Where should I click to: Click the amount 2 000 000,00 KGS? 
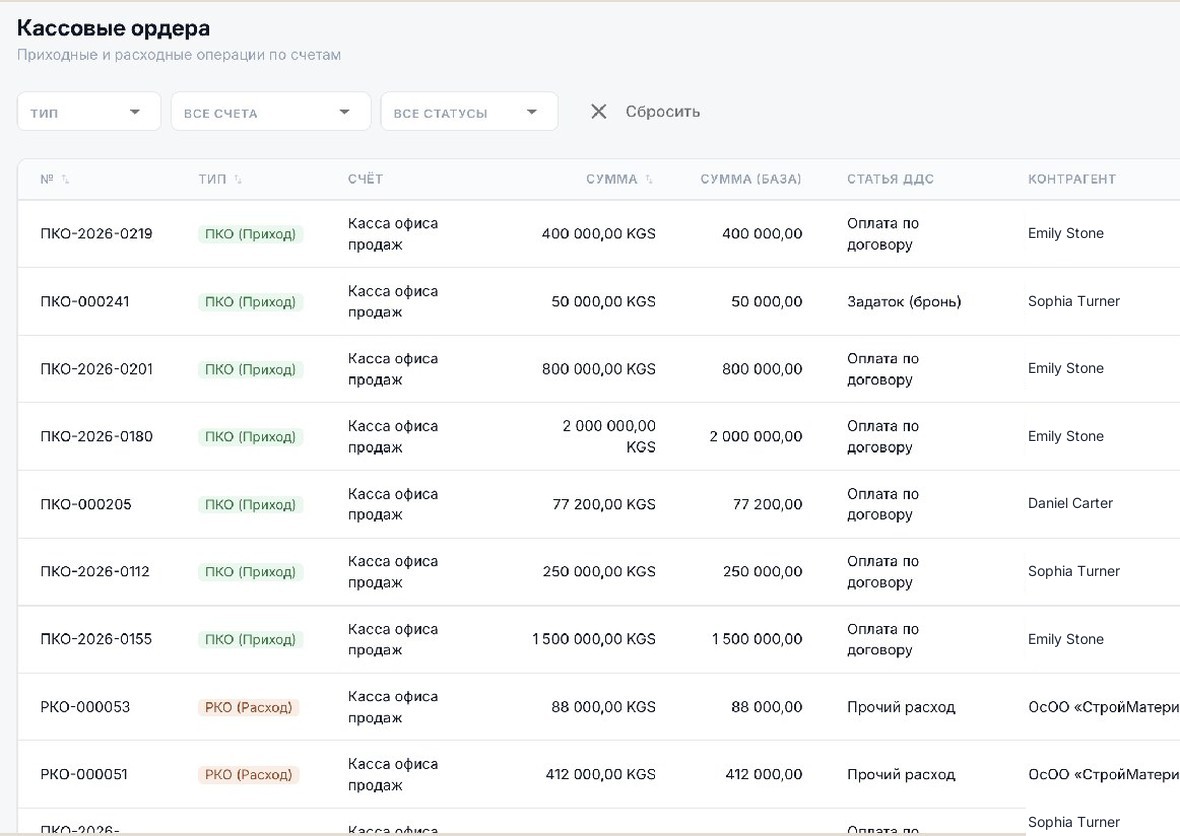pyautogui.click(x=610, y=436)
